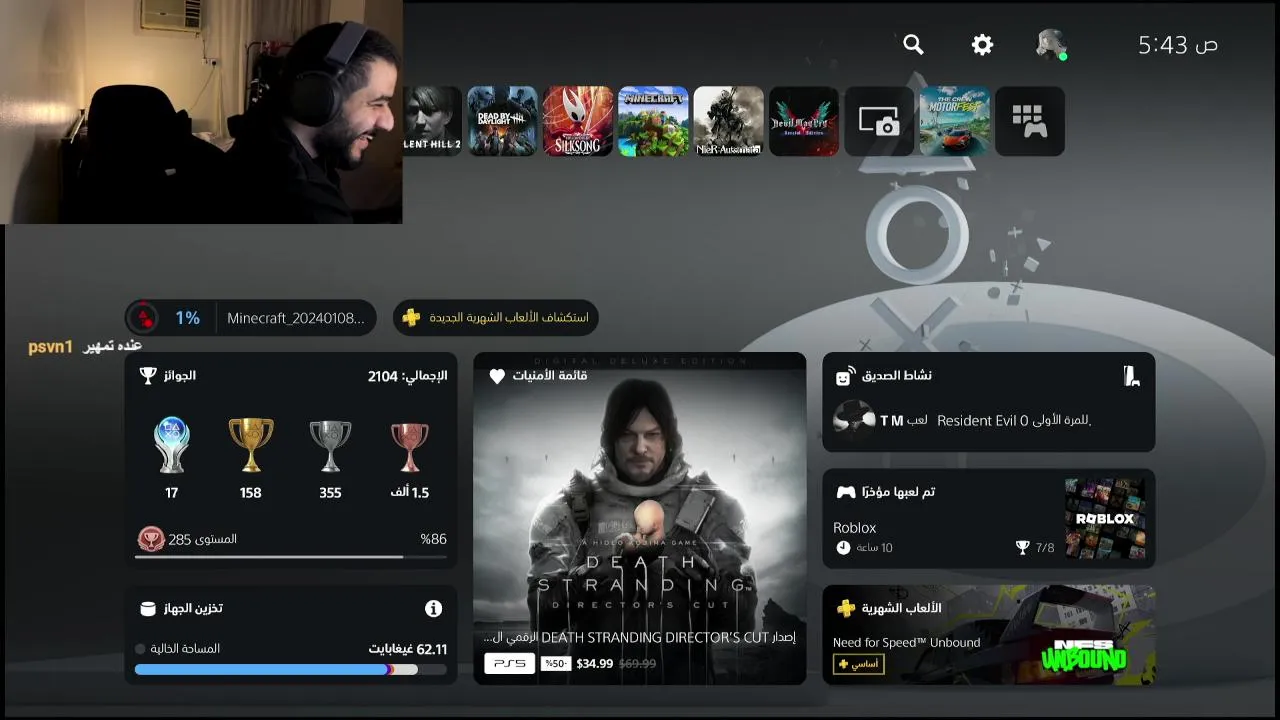Click the Essential tier badge
The image size is (1280, 720).
(x=858, y=664)
